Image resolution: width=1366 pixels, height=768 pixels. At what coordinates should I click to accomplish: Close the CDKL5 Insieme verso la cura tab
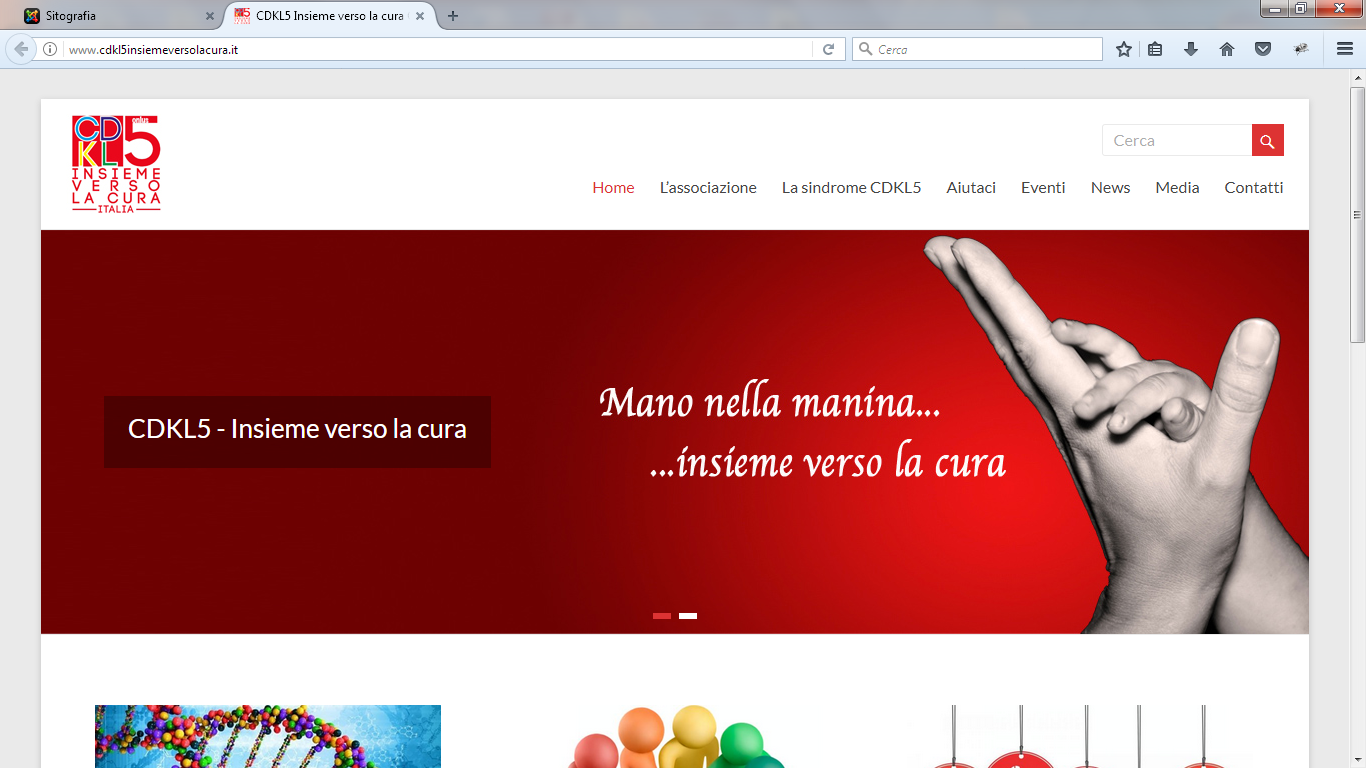click(420, 16)
